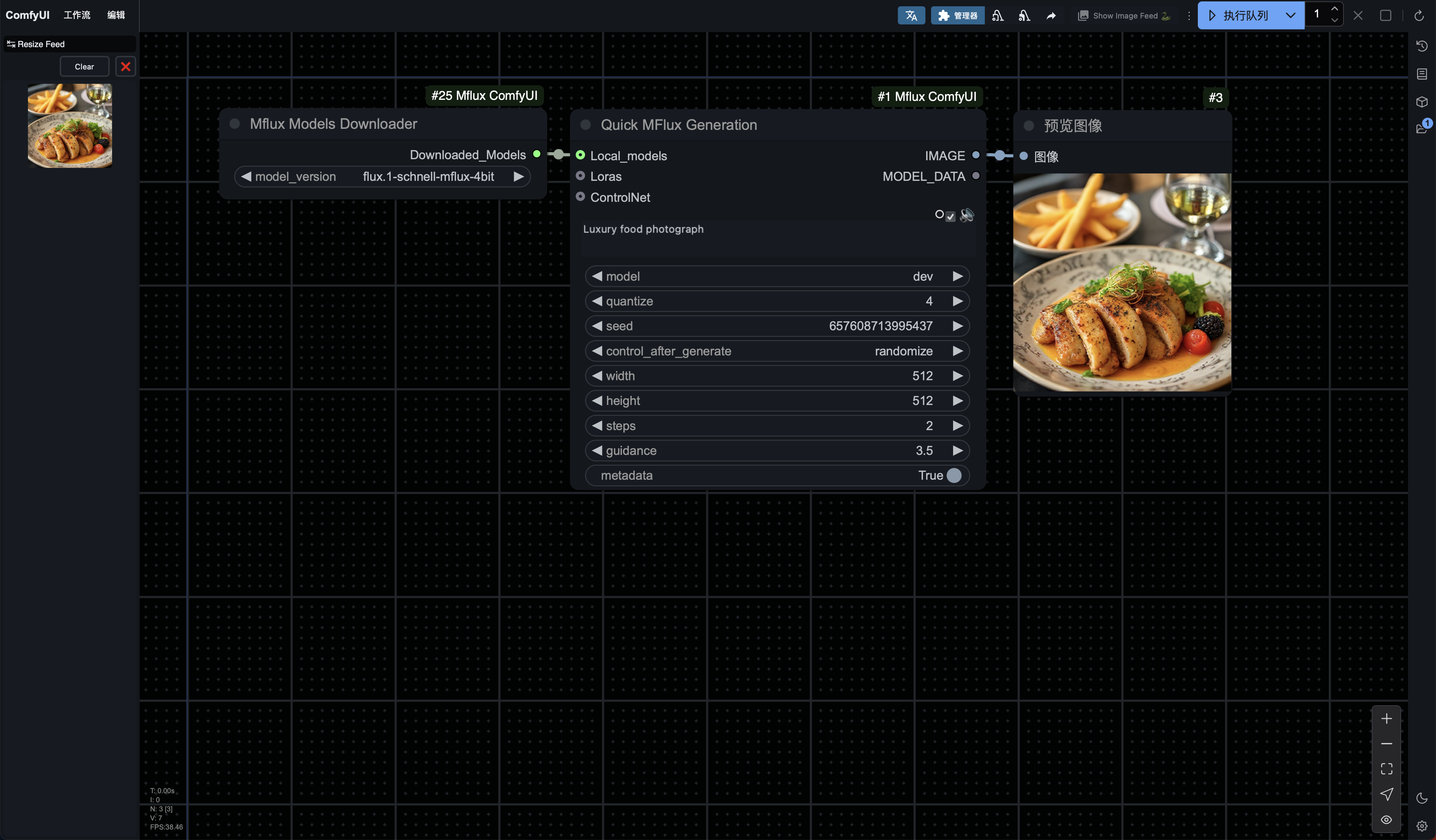Click the share arrow icon in toolbar
This screenshot has height=840, width=1436.
click(x=1051, y=16)
